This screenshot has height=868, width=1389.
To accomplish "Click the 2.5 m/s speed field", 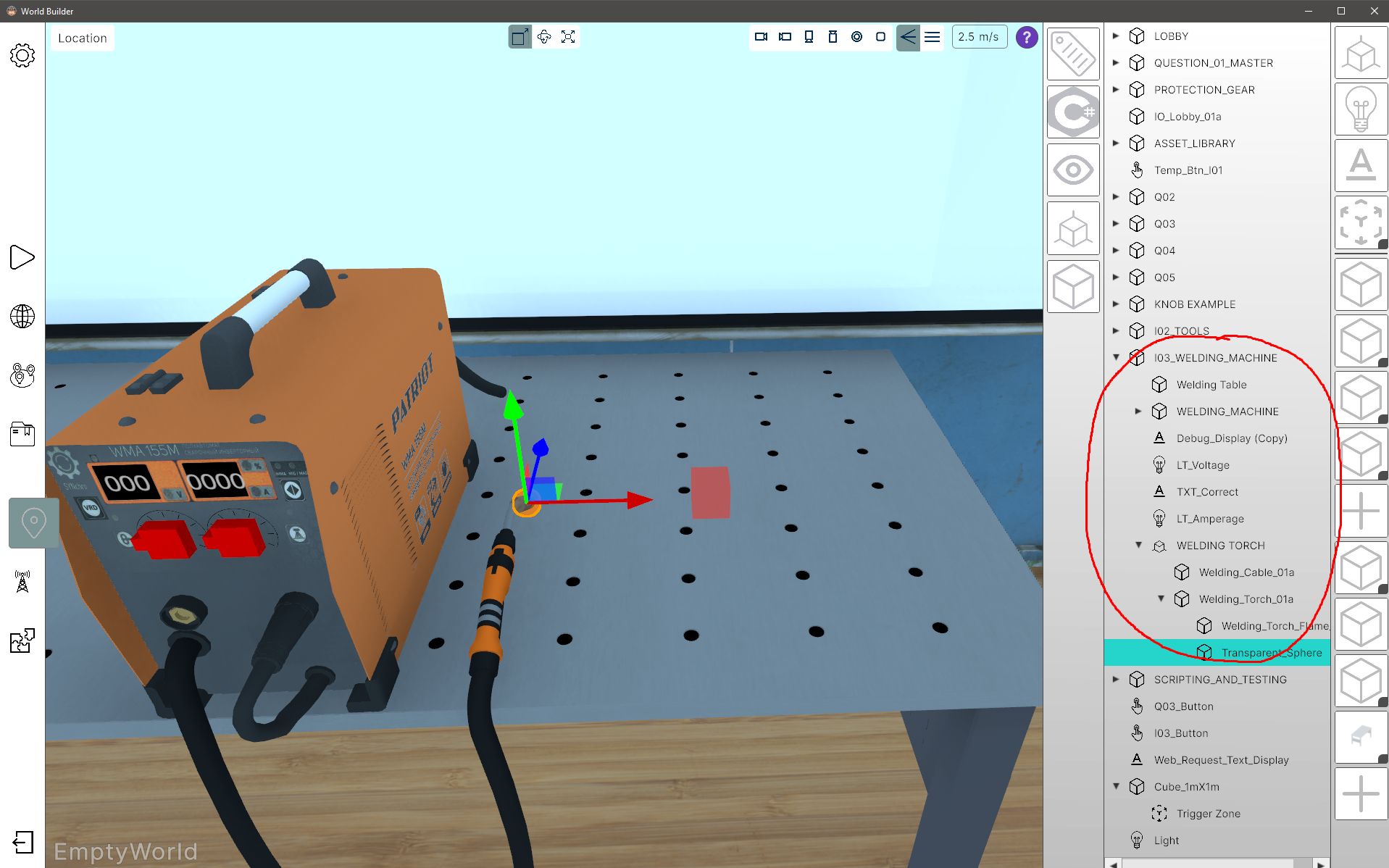I will click(978, 37).
